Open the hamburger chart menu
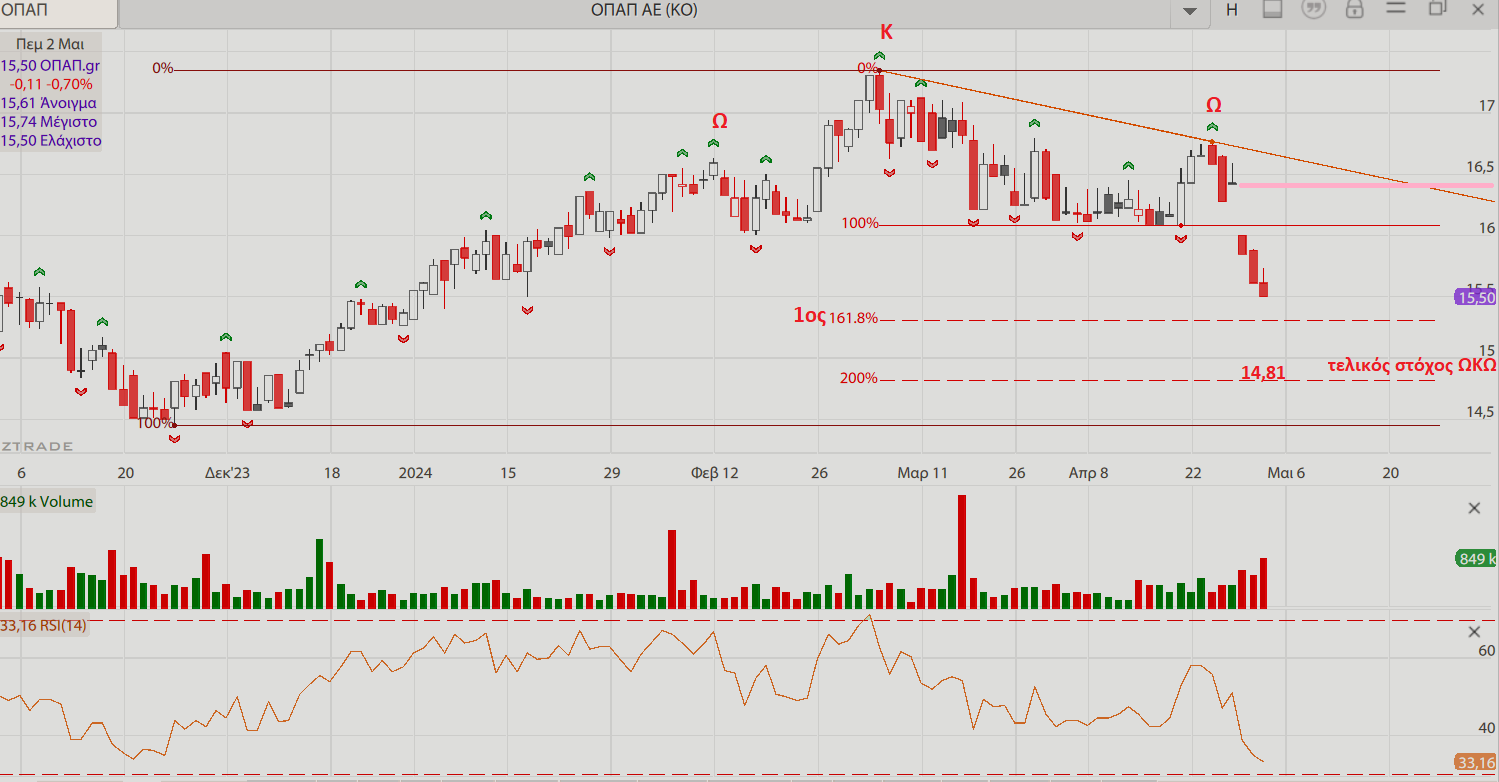Image resolution: width=1499 pixels, height=782 pixels. click(1397, 9)
